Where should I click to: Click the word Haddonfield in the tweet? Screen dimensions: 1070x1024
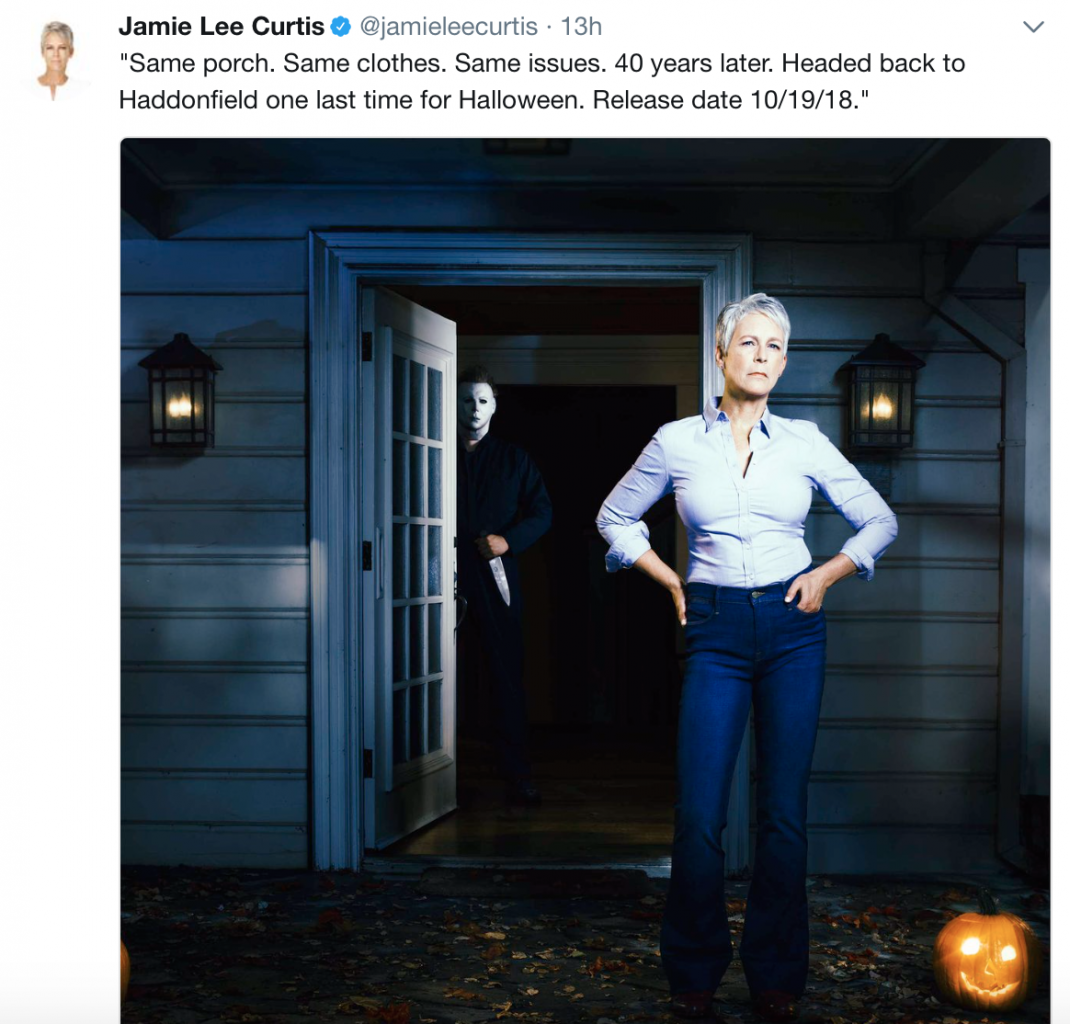pos(188,100)
